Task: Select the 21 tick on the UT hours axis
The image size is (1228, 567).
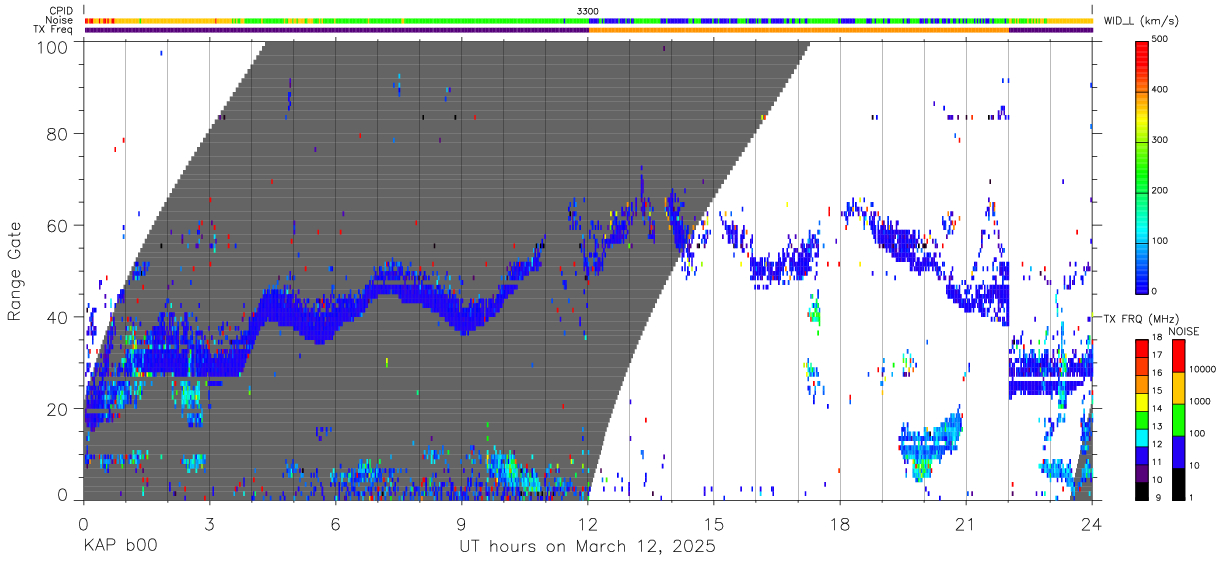Action: [966, 523]
